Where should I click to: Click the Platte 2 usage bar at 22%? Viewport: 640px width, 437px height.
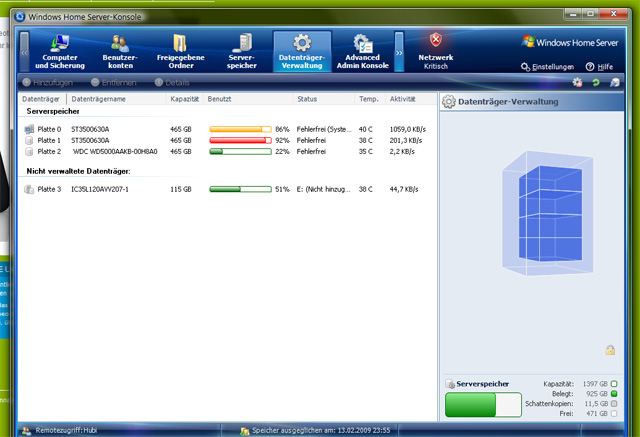tap(240, 151)
